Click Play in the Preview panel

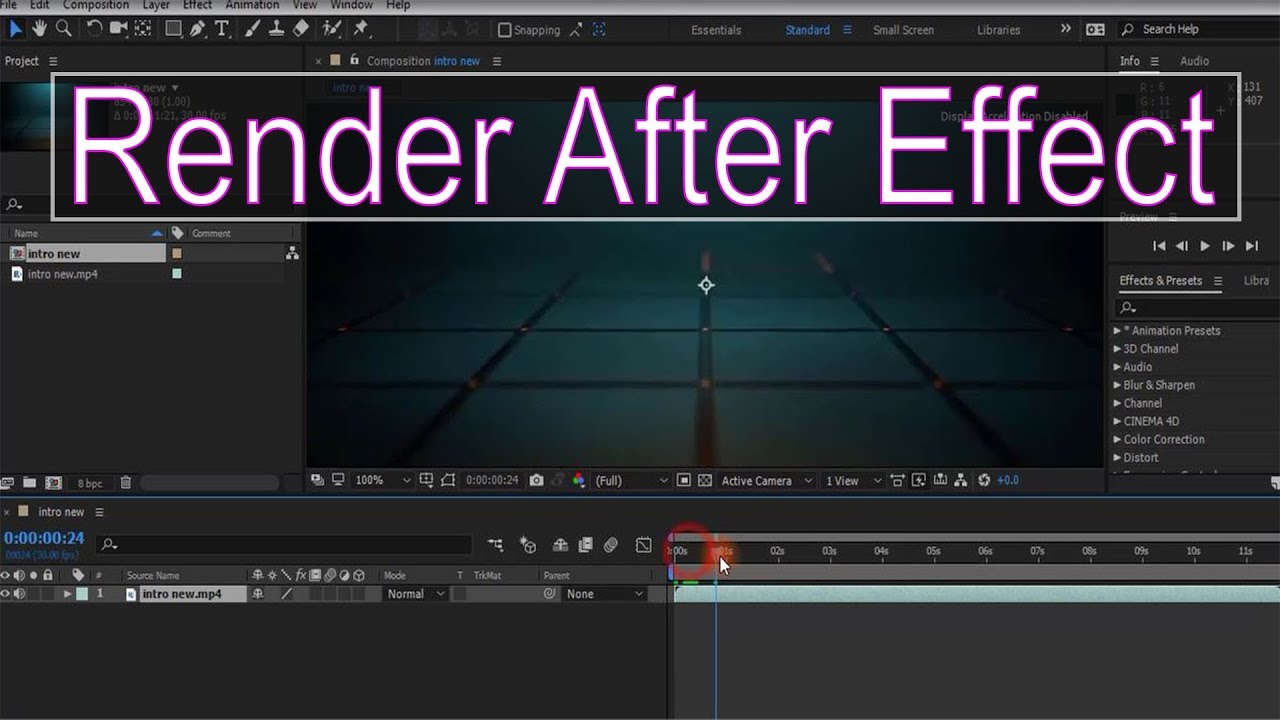point(1205,246)
